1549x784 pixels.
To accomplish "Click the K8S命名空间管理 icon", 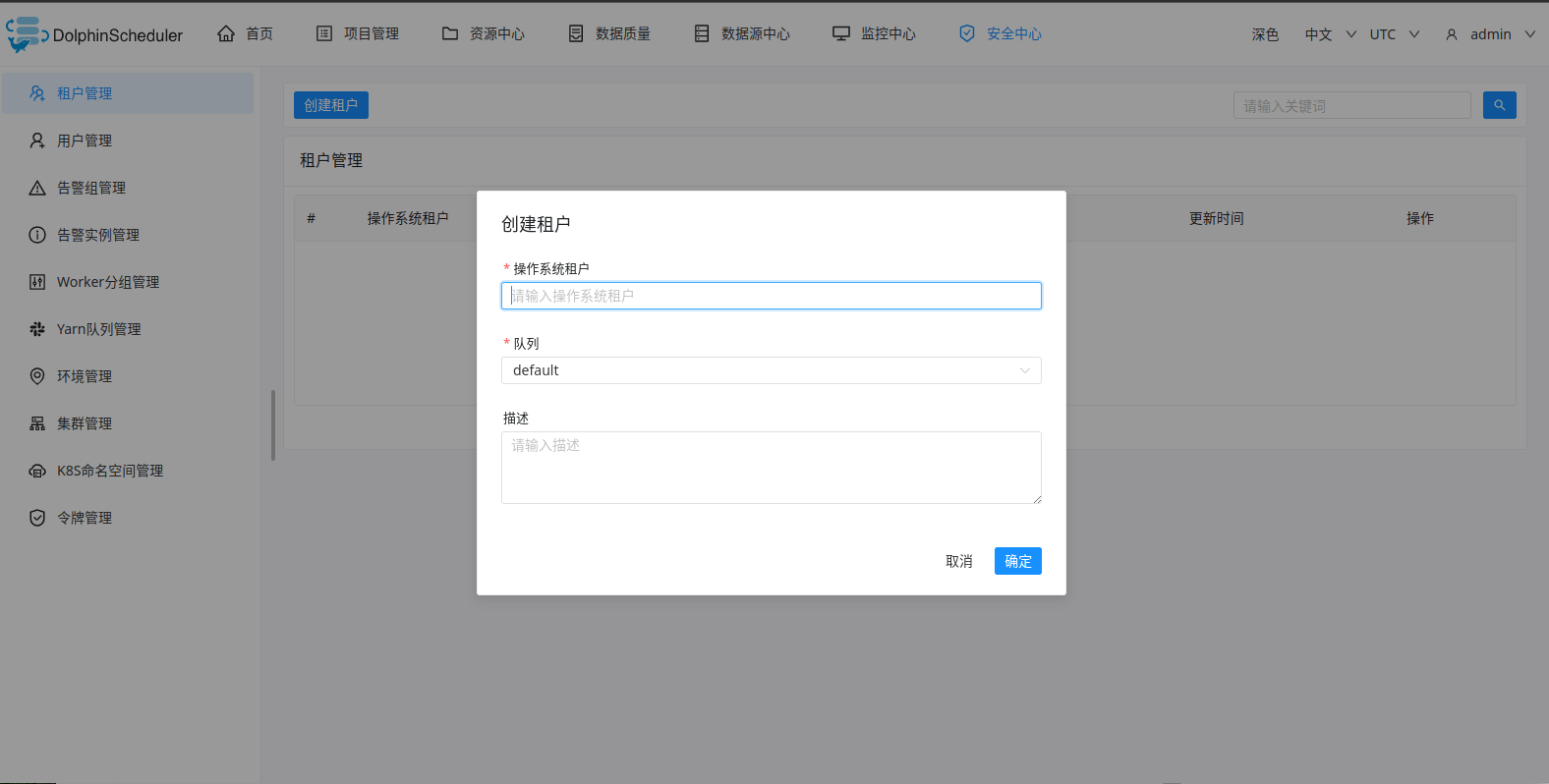I will [37, 471].
